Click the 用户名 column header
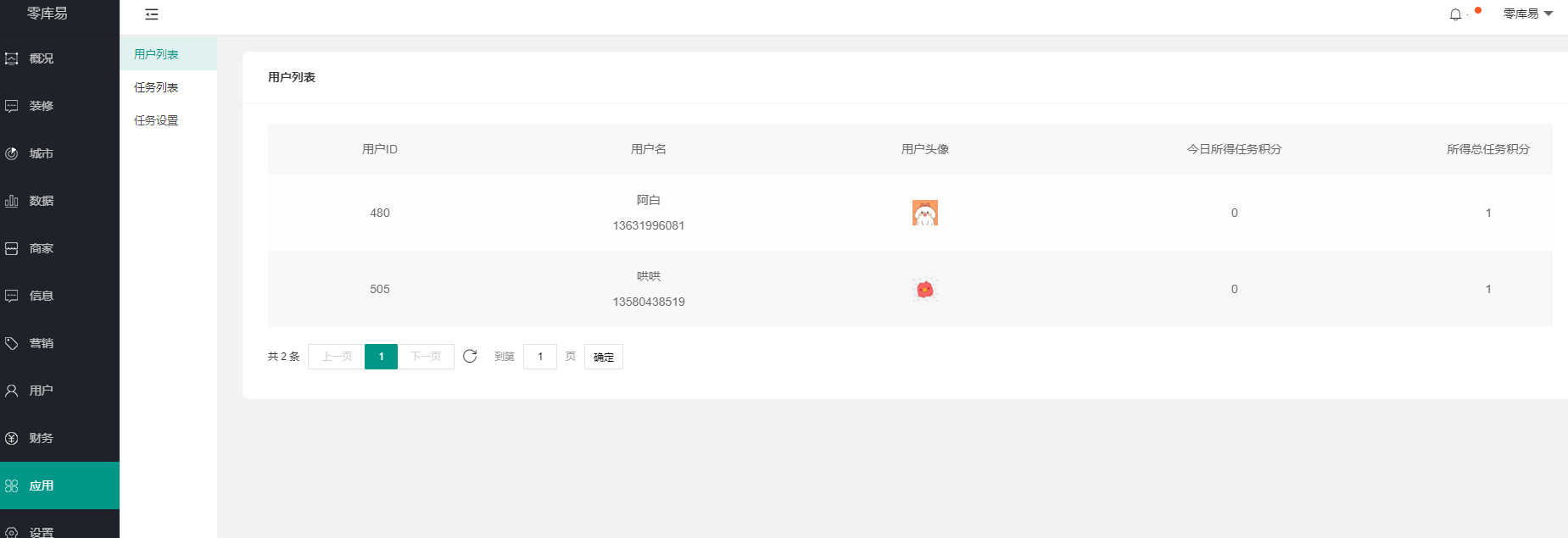 649,149
